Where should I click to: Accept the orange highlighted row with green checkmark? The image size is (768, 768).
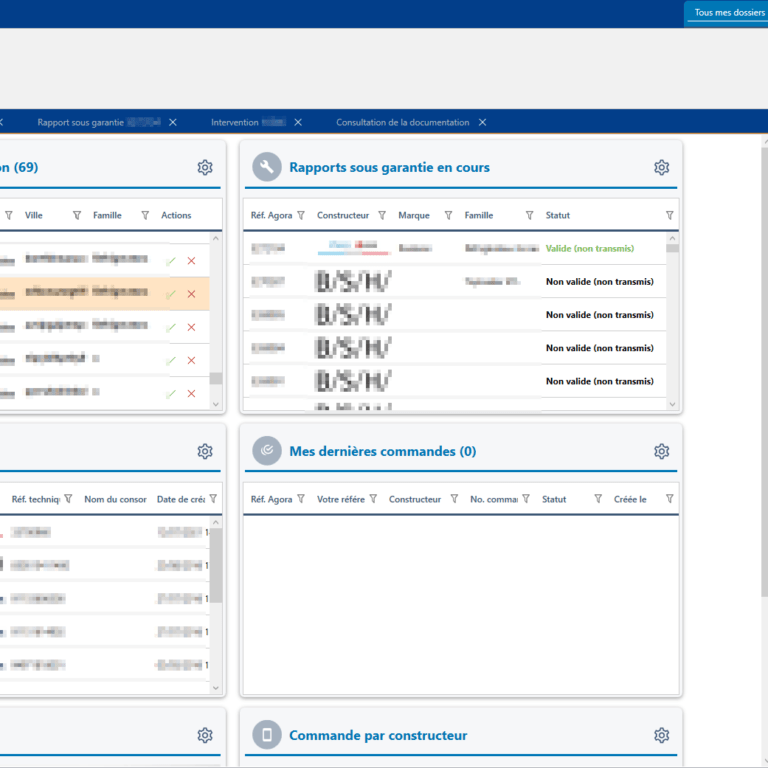(171, 294)
